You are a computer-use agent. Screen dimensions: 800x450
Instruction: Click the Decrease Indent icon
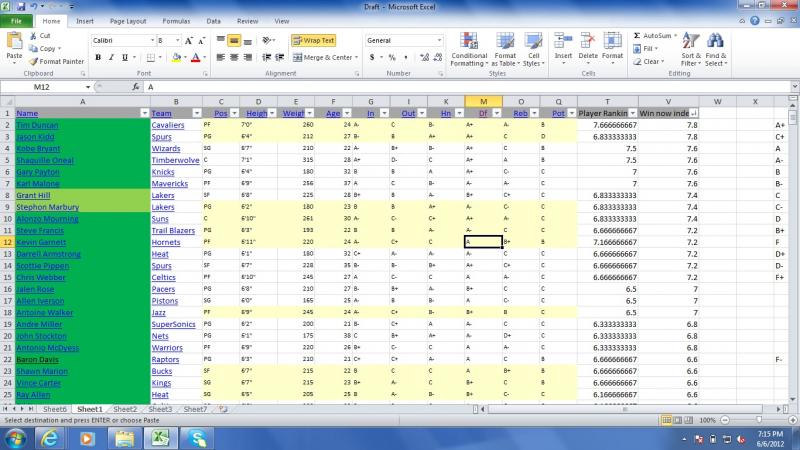(266, 58)
